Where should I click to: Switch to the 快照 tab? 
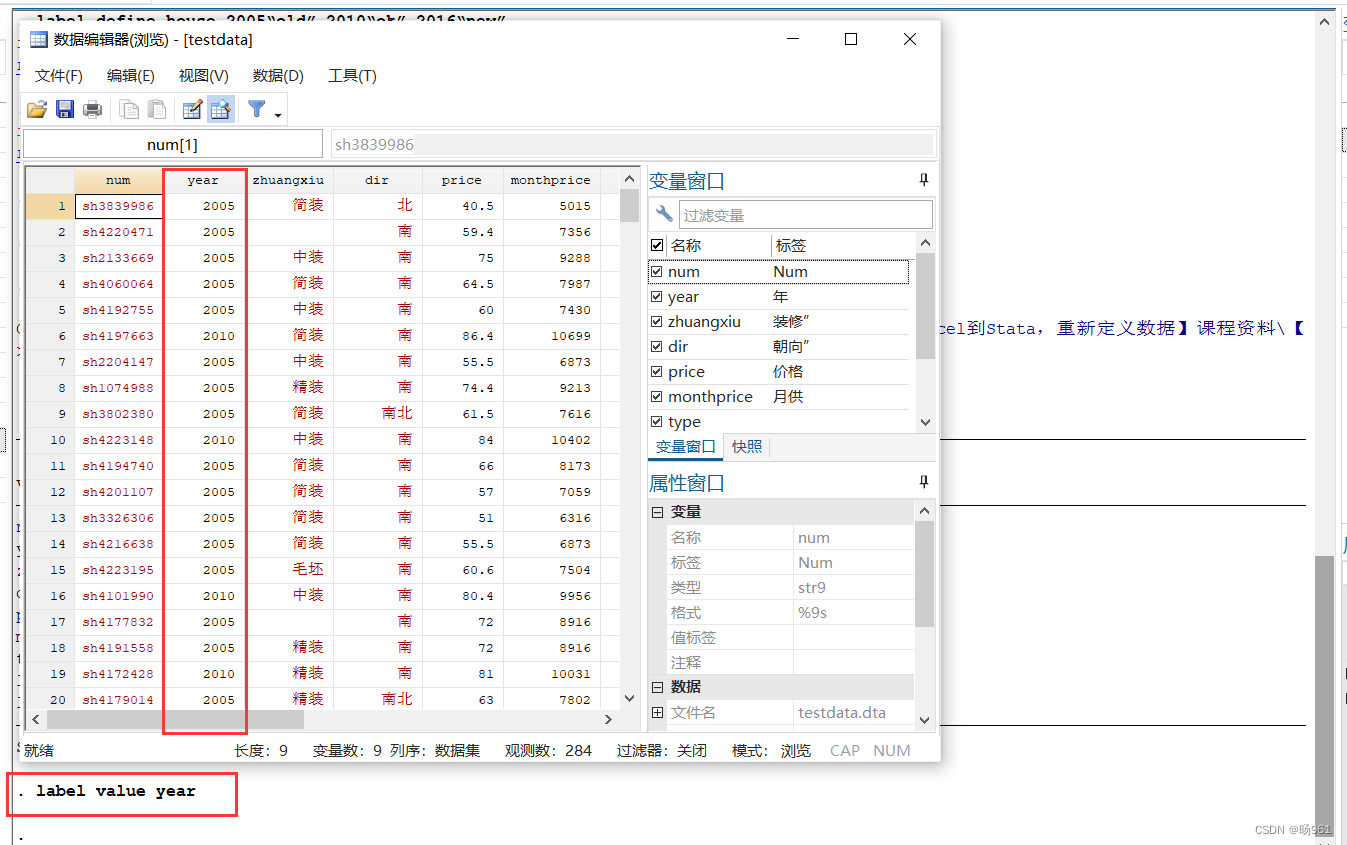coord(747,446)
